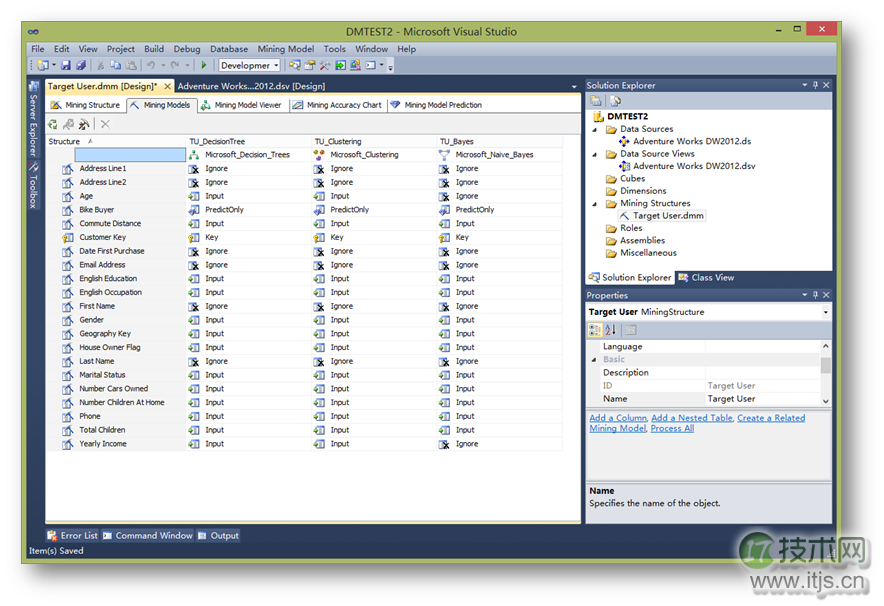
Task: Open the Properties object selector dropdown
Action: coord(825,312)
